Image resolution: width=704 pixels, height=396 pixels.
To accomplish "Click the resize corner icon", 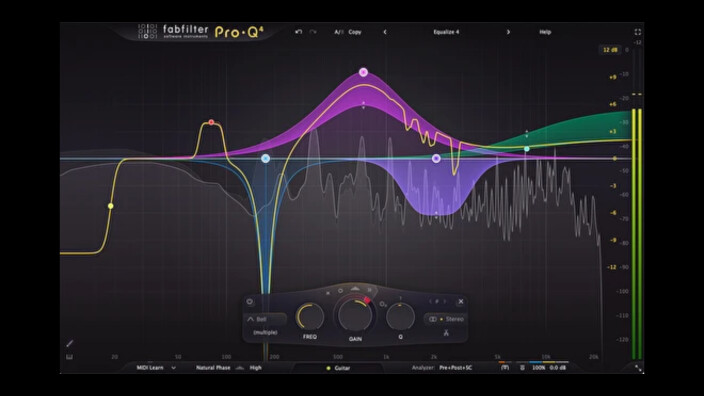I will click(638, 368).
